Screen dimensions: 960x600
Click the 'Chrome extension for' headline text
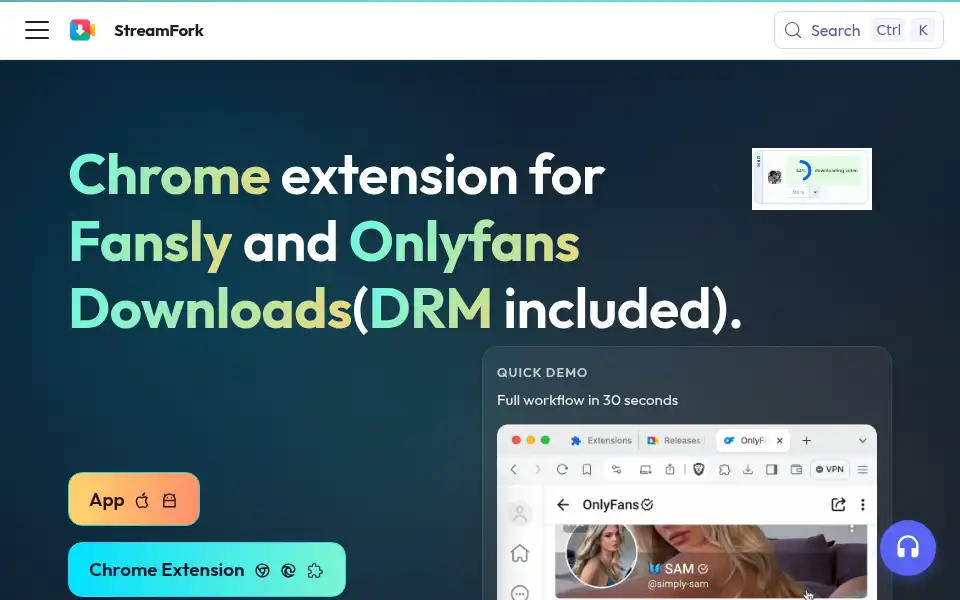[337, 176]
